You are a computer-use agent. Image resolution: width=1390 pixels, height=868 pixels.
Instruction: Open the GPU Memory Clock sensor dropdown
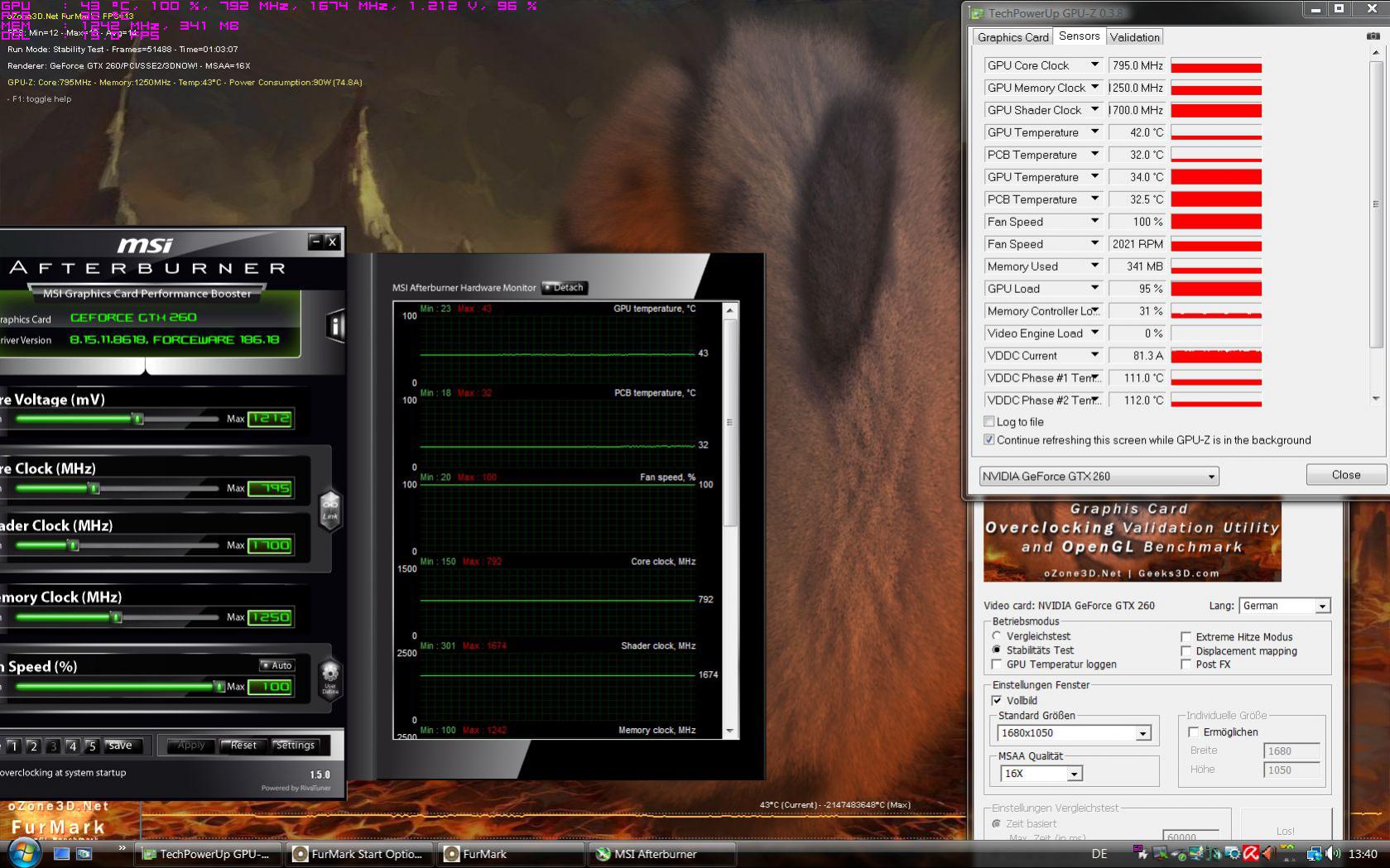[x=1094, y=88]
